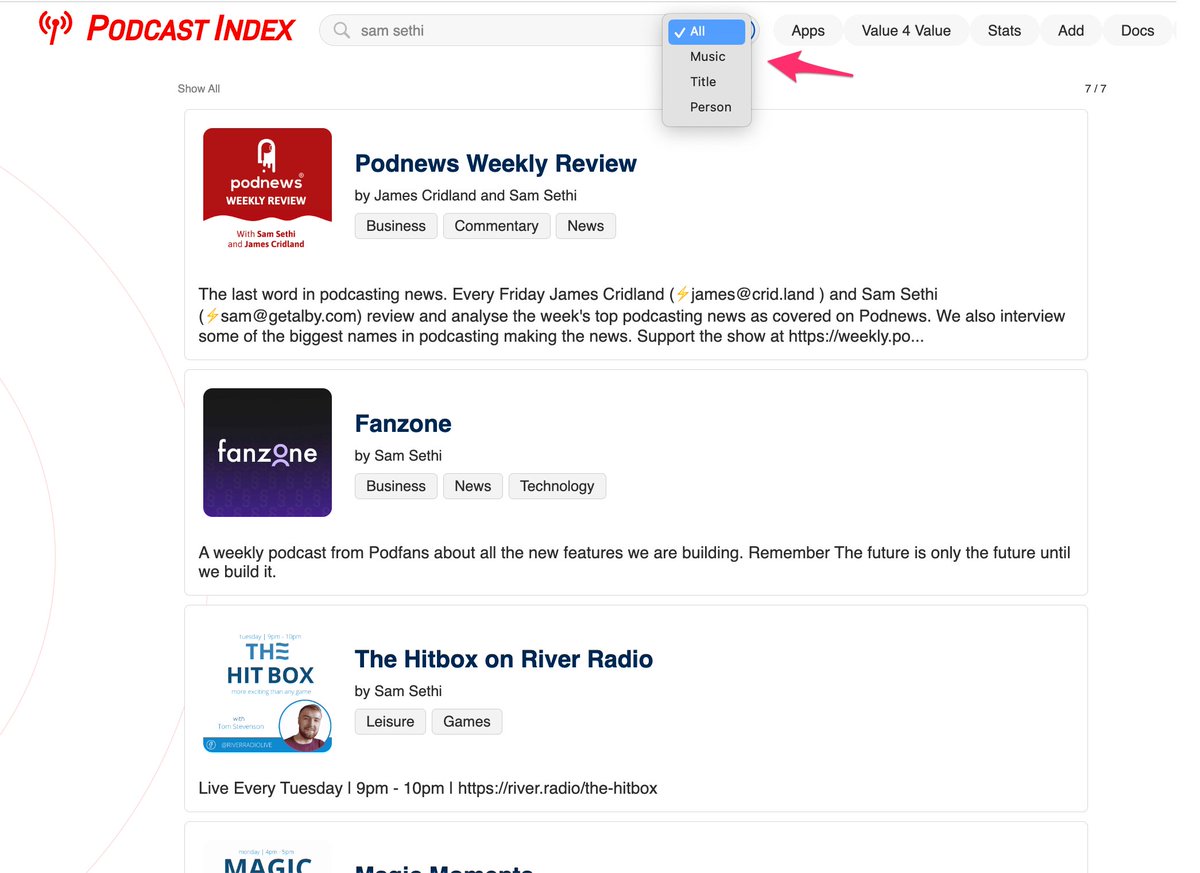Open the Podnews Weekly Review title link
The height and width of the screenshot is (873, 1200).
[x=496, y=163]
